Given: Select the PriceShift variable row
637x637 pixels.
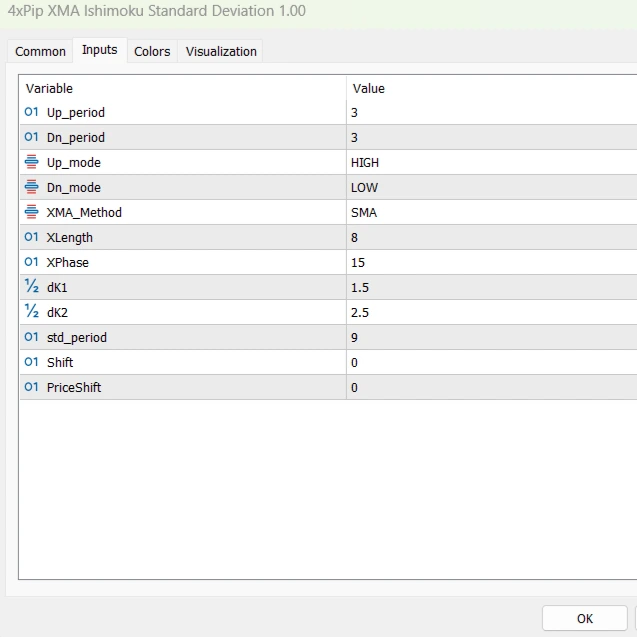Looking at the screenshot, I should pyautogui.click(x=182, y=387).
